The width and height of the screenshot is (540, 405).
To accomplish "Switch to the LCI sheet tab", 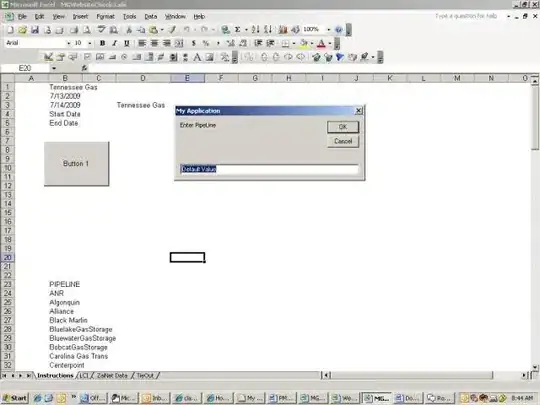I will coord(84,376).
